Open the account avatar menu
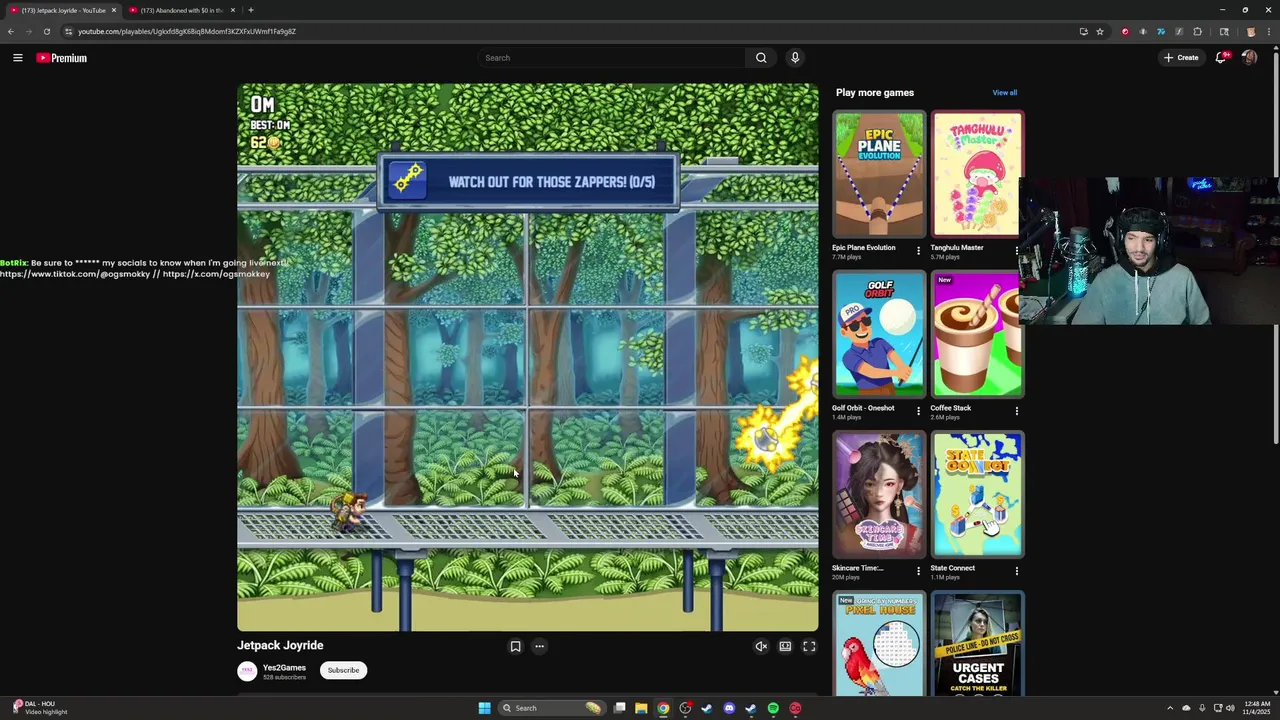The image size is (1280, 720). point(1249,58)
